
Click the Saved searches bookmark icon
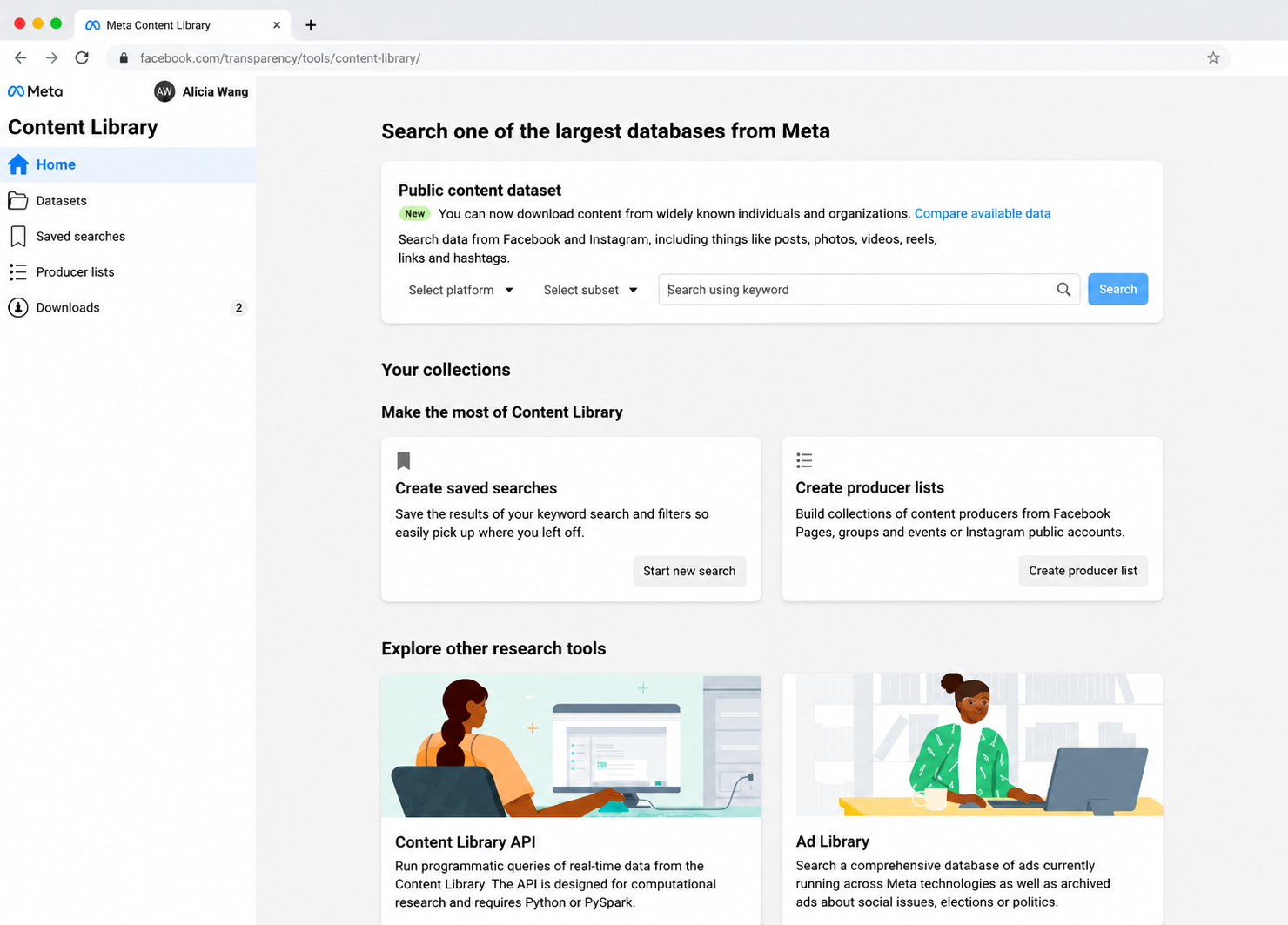tap(18, 237)
